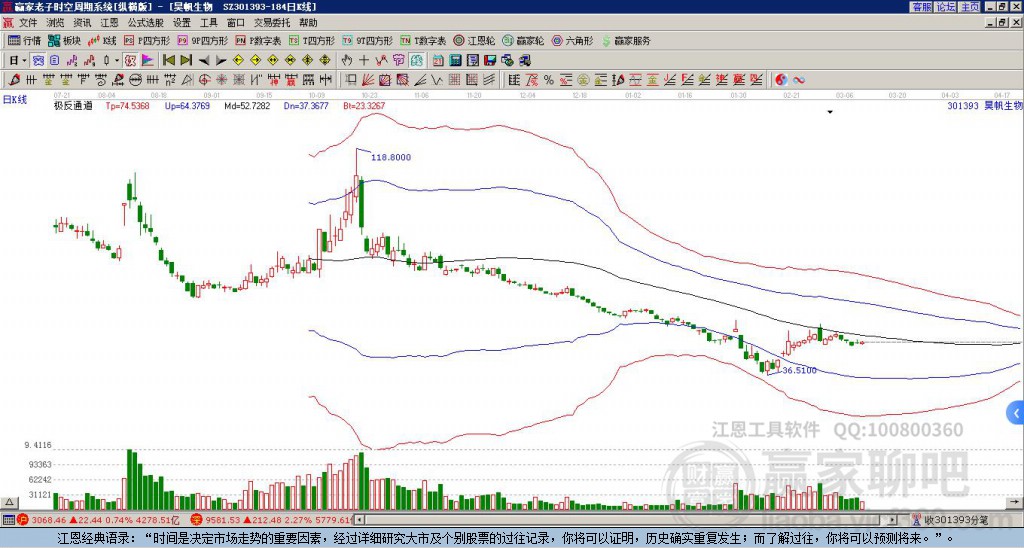This screenshot has width=1024, height=548.
Task: Click the blue infinity loop icon
Action: [x=799, y=80]
